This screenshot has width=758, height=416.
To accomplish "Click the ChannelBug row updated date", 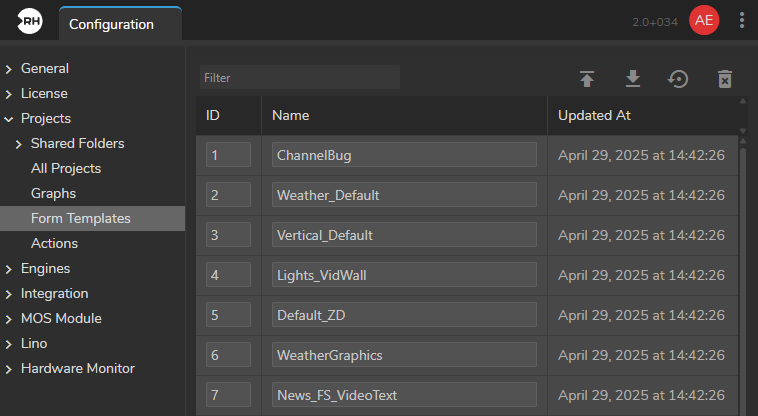I will click(641, 155).
